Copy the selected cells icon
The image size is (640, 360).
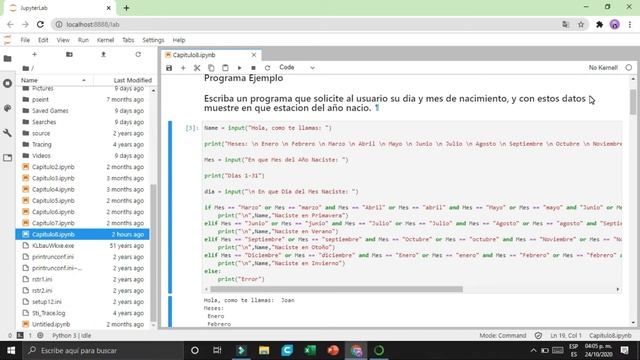(x=211, y=68)
